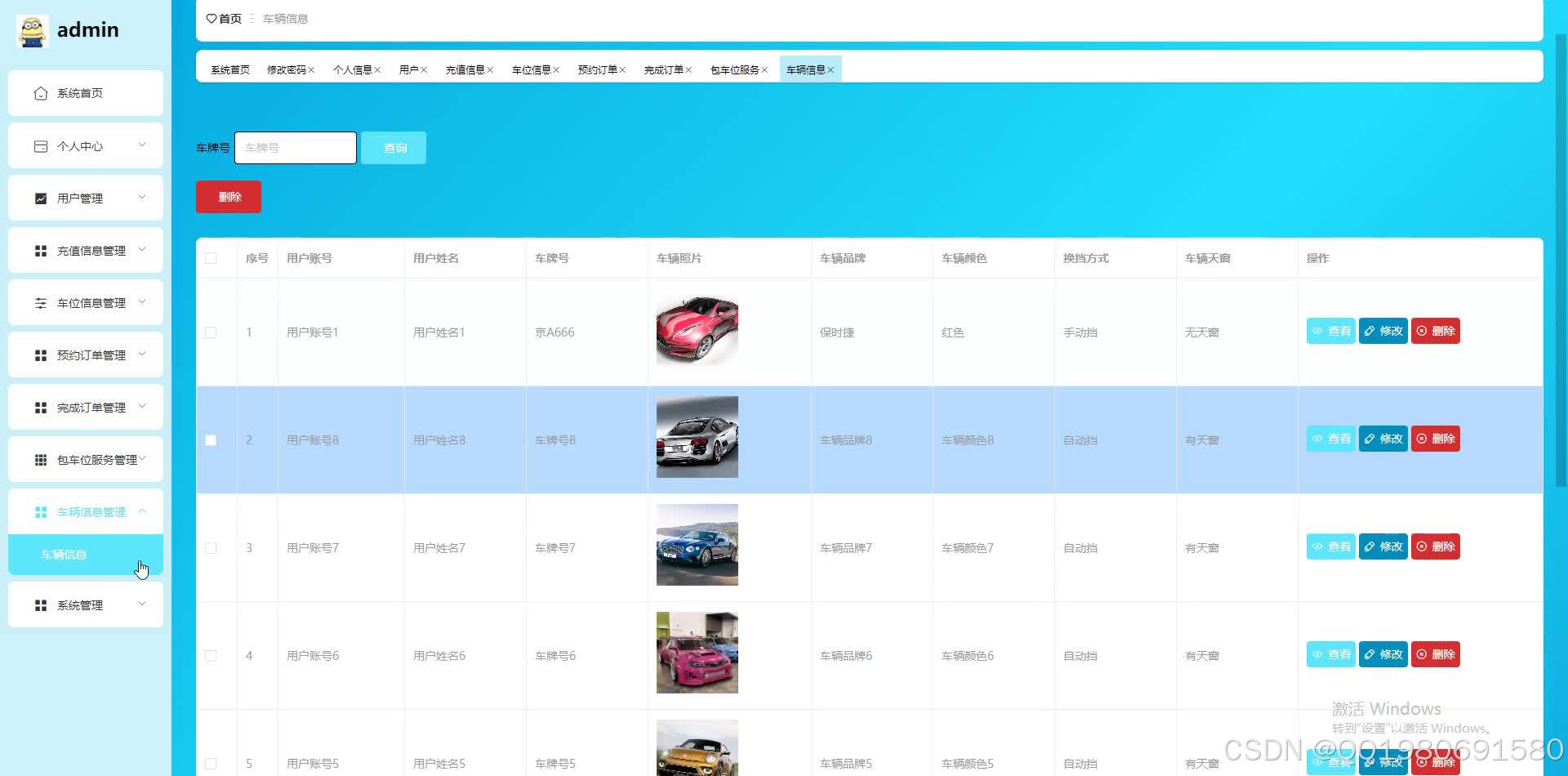Screen dimensions: 1568x776
Task: Close the 充值信息 tab with its X
Action: (490, 70)
